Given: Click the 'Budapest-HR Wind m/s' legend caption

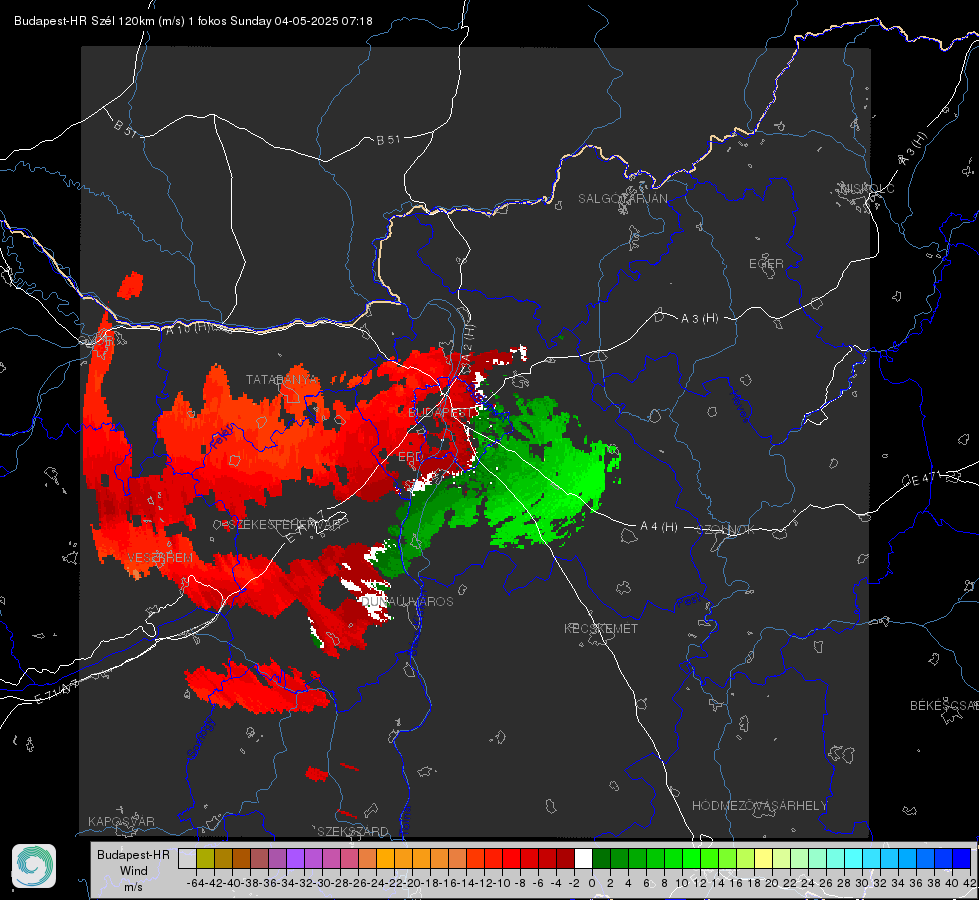Looking at the screenshot, I should (134, 870).
